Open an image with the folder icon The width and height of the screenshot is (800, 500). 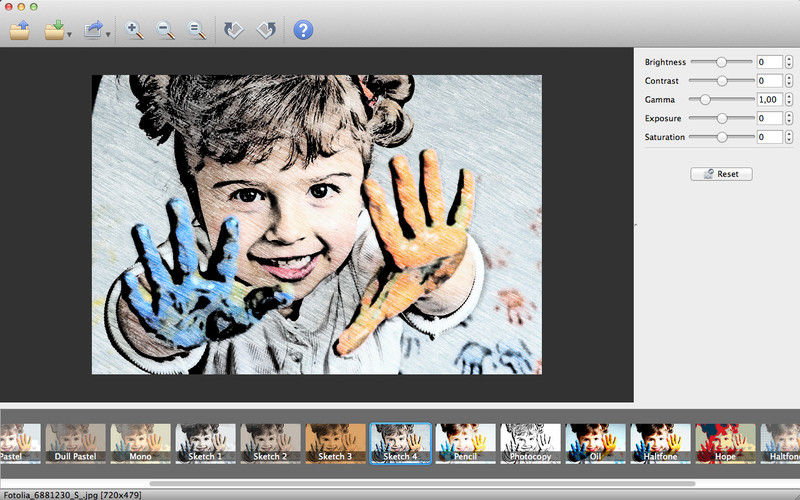click(20, 30)
